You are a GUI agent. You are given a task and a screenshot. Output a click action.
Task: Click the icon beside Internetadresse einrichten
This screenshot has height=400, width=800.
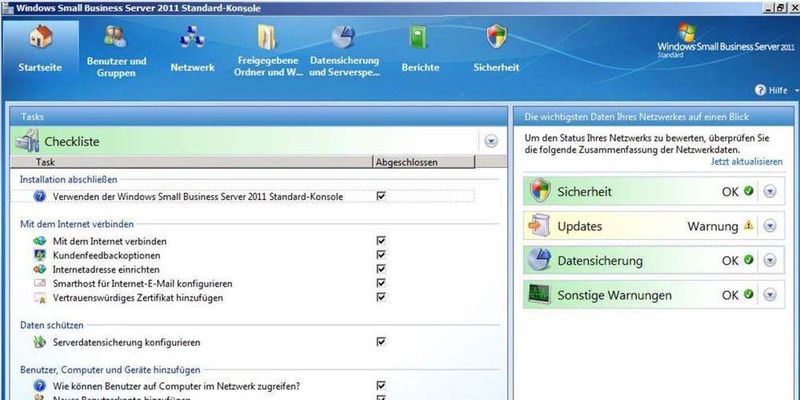click(x=40, y=269)
